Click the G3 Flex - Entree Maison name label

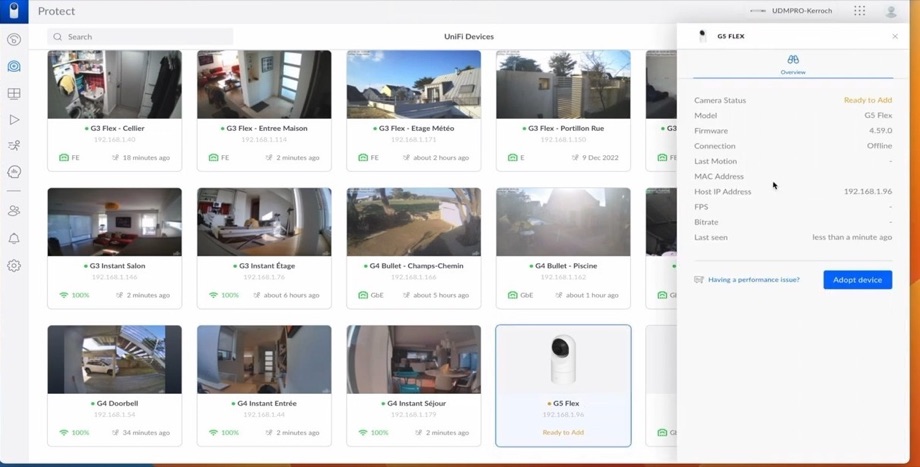tap(267, 128)
